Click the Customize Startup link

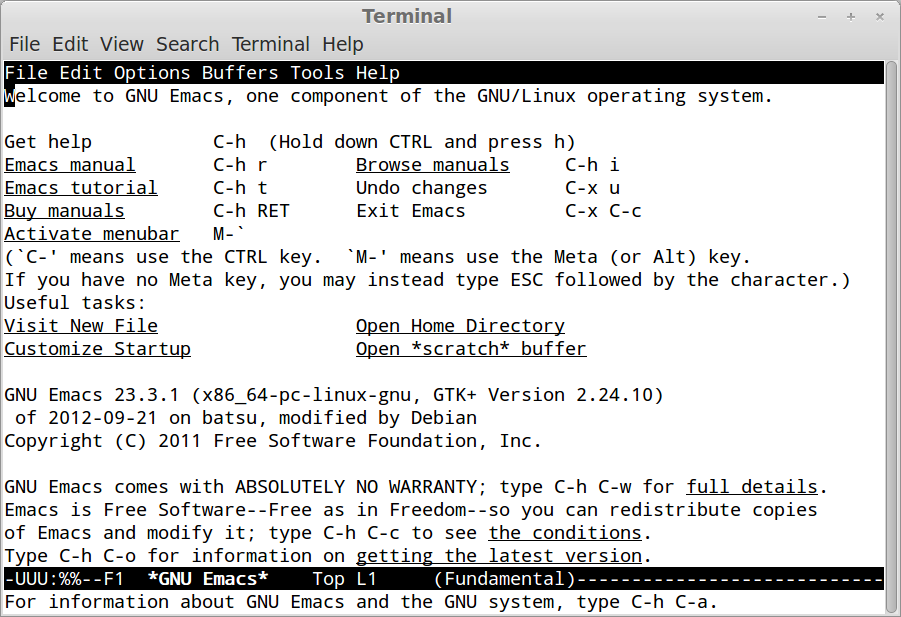point(98,349)
